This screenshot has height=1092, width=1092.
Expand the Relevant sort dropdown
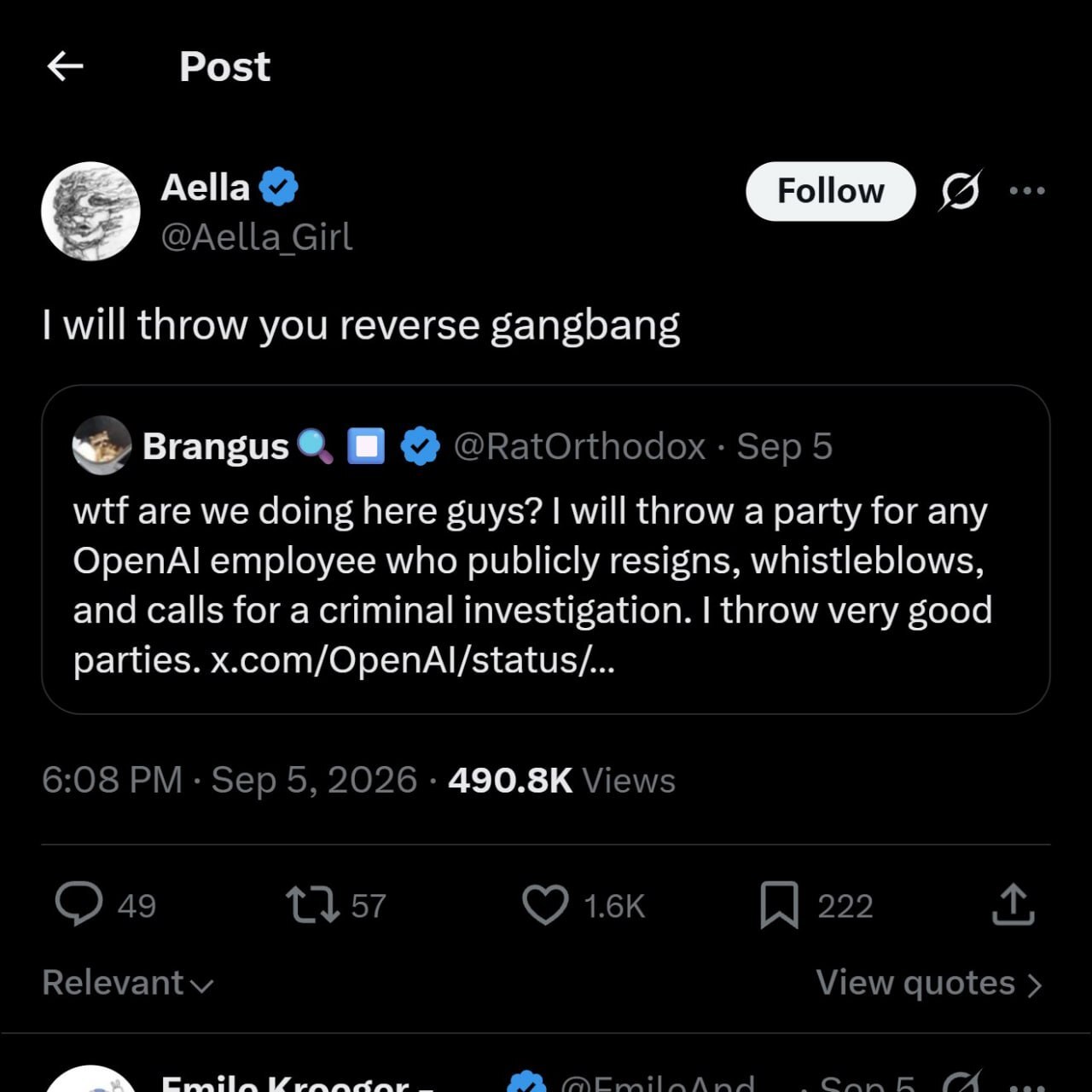tap(128, 983)
